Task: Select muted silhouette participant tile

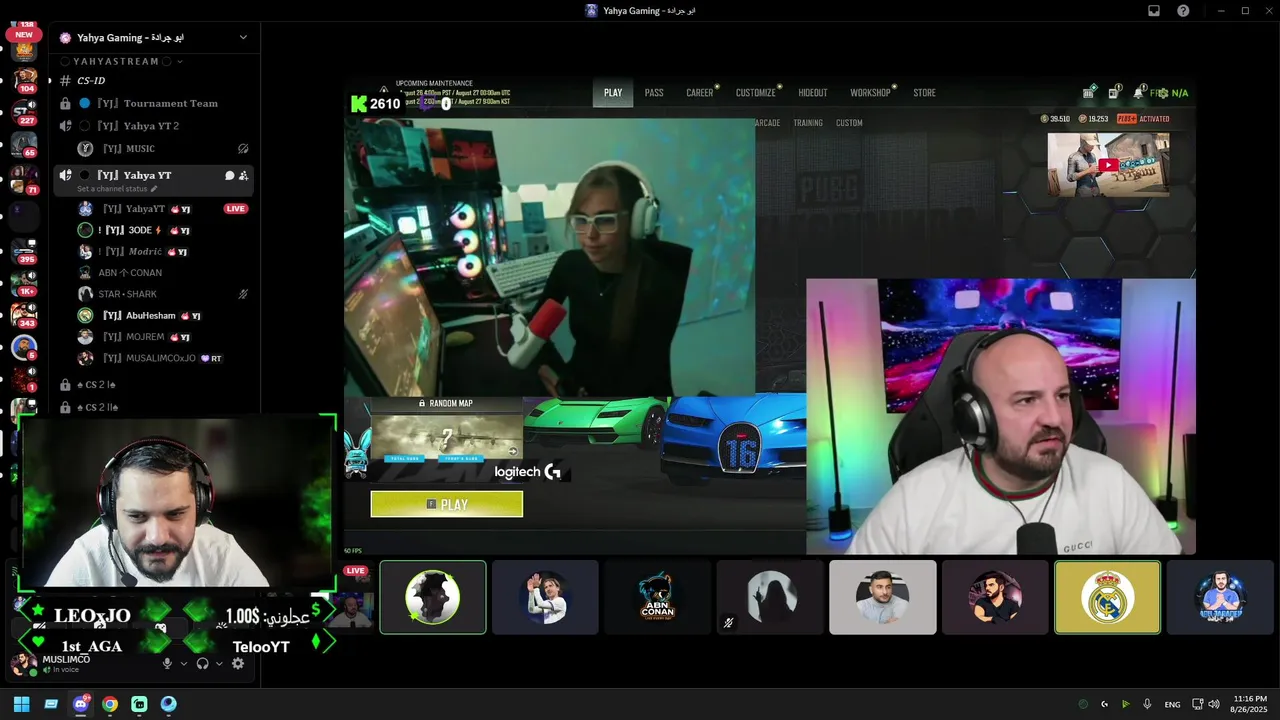Action: tap(770, 597)
